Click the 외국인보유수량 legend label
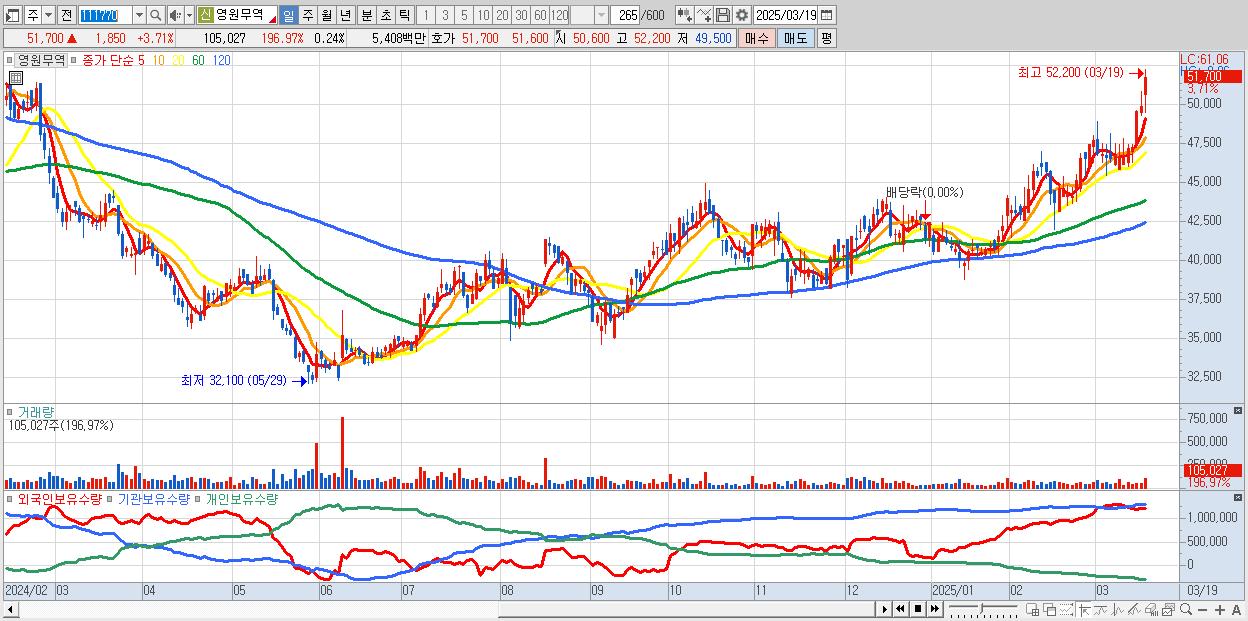The image size is (1248, 621). pos(59,498)
